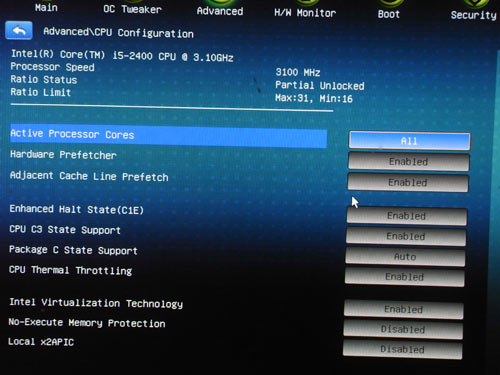Select No-Execute Memory Protection label
Image resolution: width=500 pixels, height=375 pixels.
(x=87, y=323)
